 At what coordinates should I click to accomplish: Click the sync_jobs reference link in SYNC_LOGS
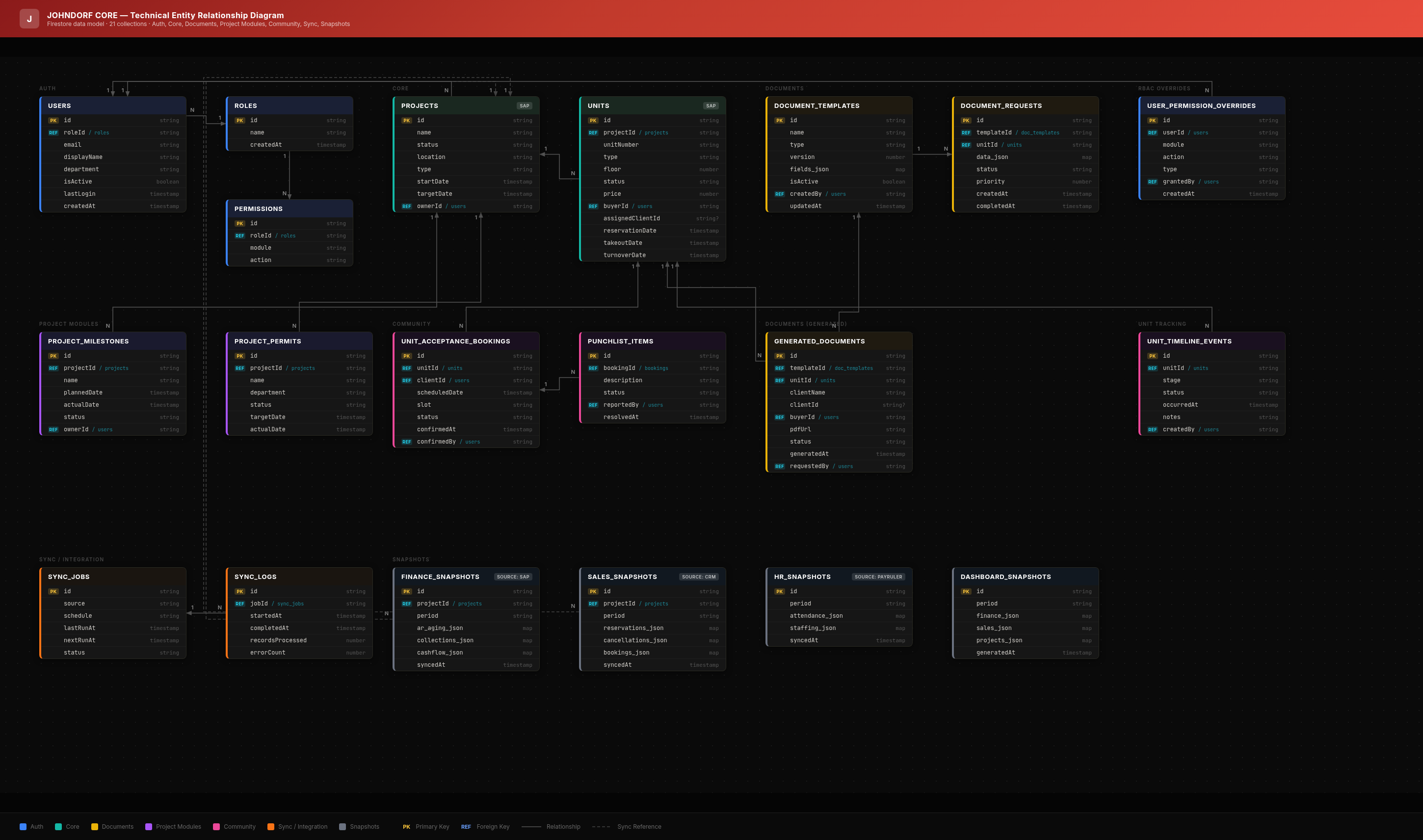[x=290, y=604]
